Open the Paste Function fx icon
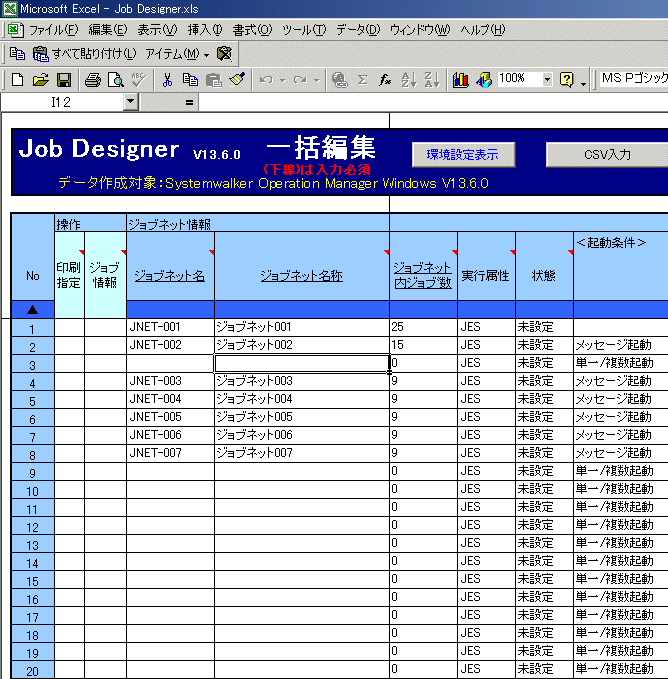 (385, 80)
